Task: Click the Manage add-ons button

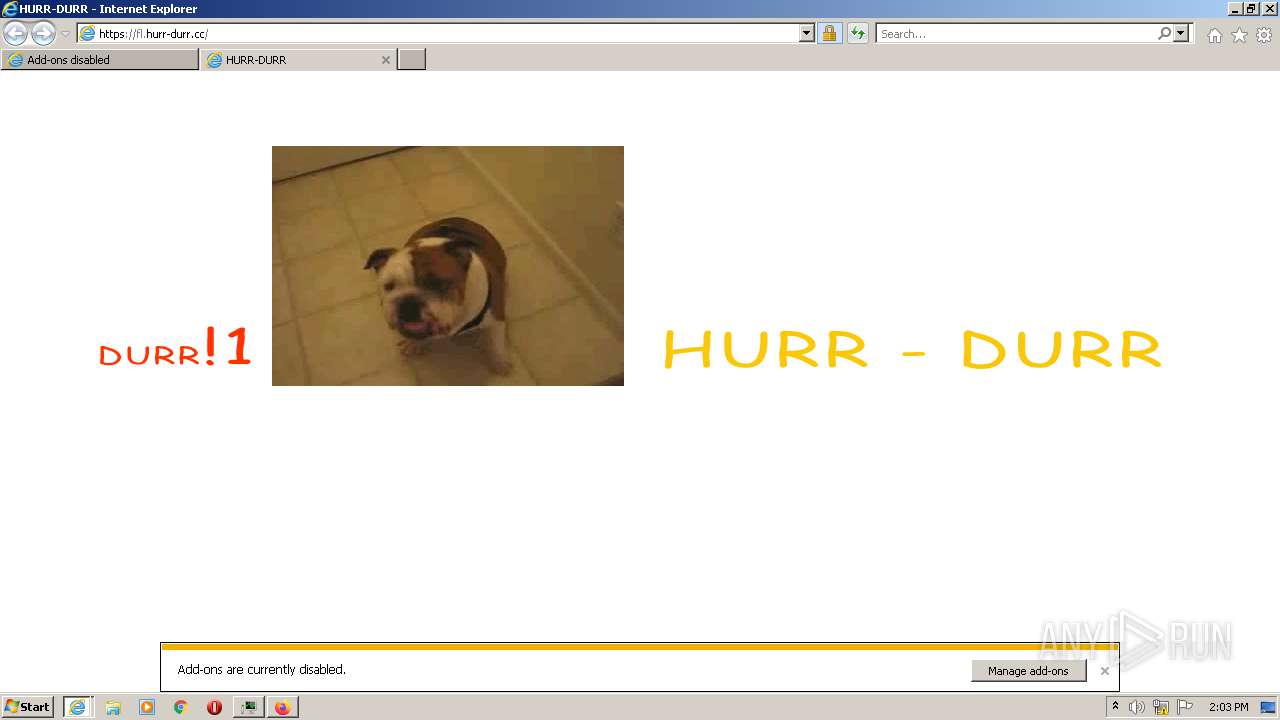Action: [1028, 671]
